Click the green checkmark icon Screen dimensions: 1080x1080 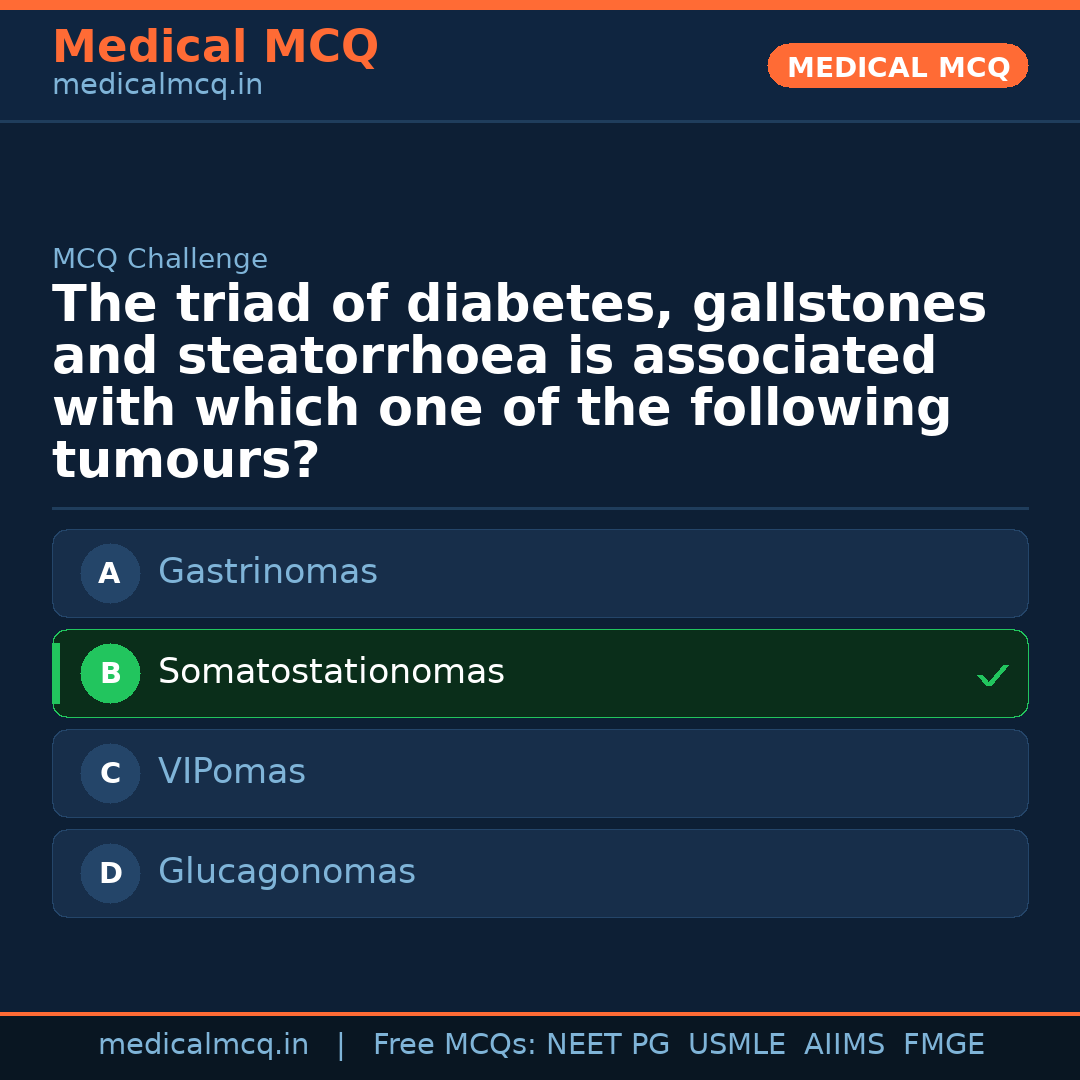click(992, 676)
